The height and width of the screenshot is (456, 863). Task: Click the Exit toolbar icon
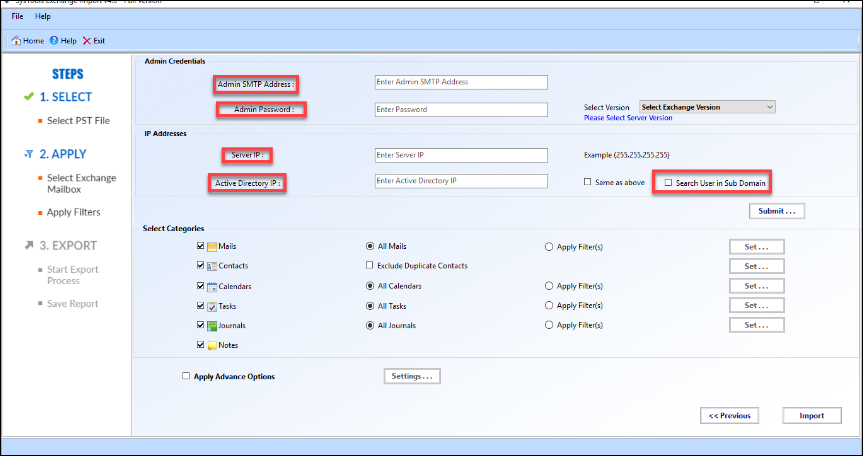coord(86,41)
